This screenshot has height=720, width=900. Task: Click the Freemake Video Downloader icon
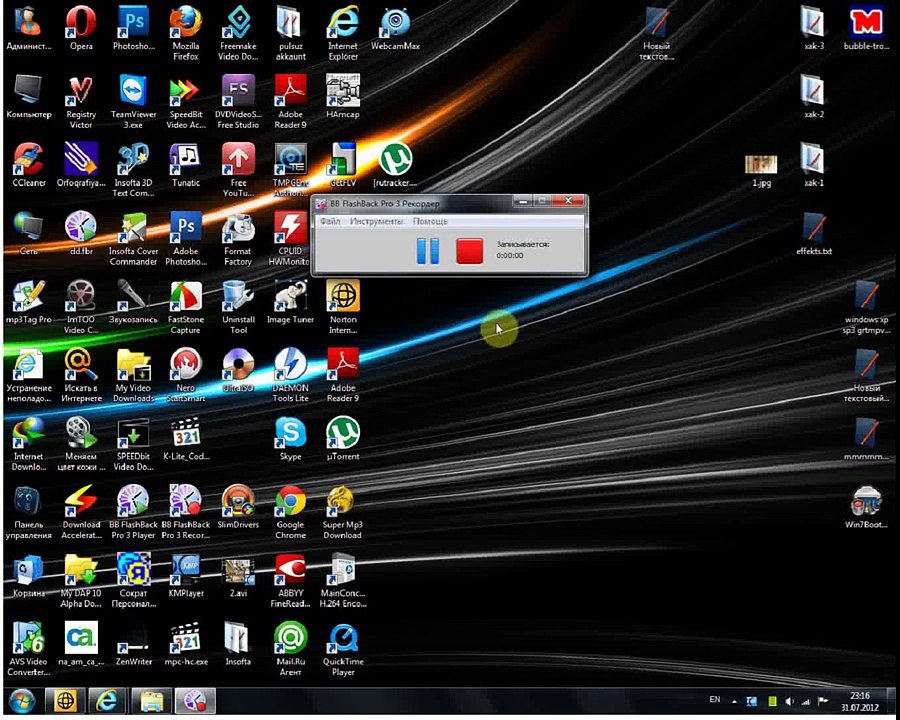pos(238,33)
